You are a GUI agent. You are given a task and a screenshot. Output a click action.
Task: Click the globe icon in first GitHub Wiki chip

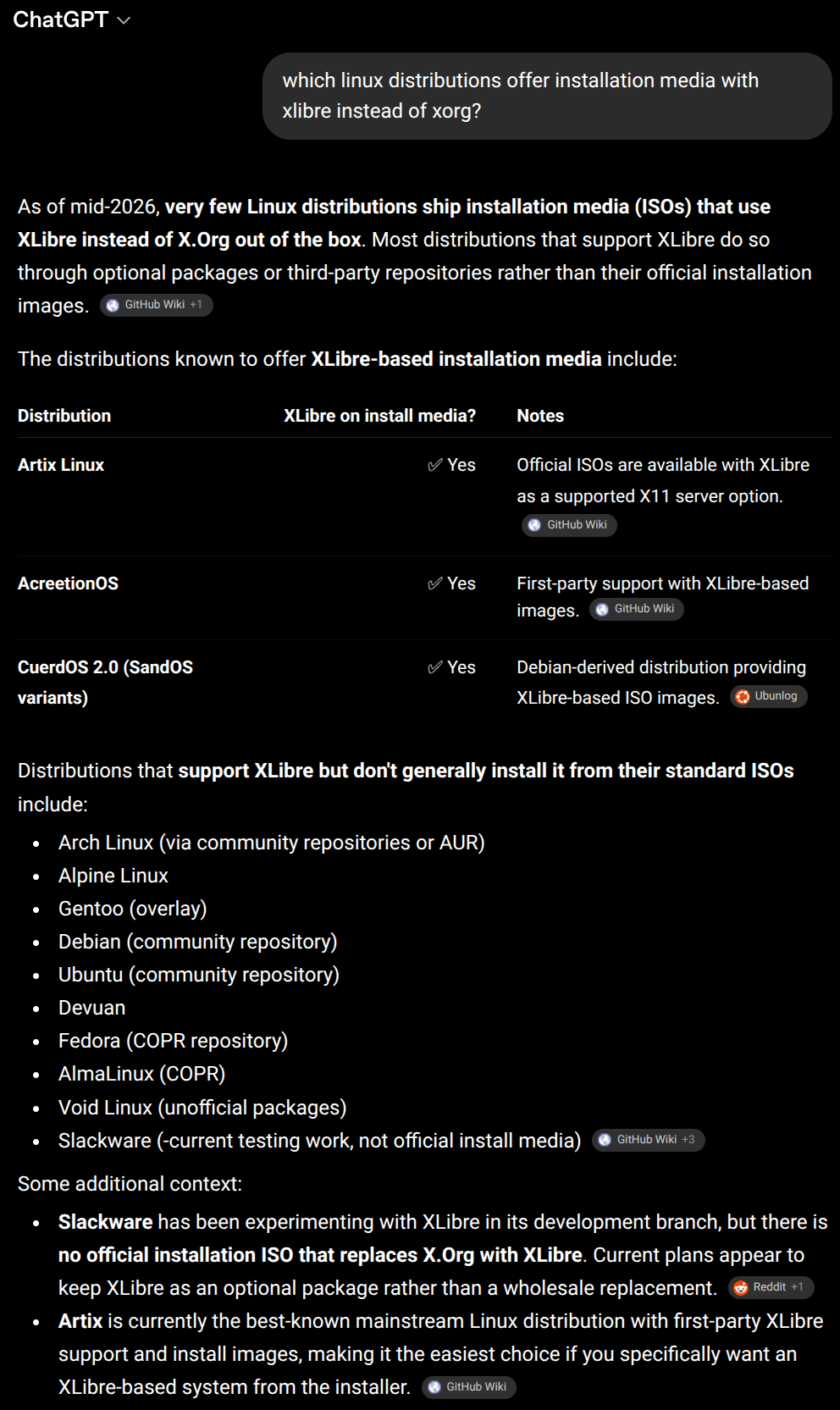pyautogui.click(x=113, y=306)
